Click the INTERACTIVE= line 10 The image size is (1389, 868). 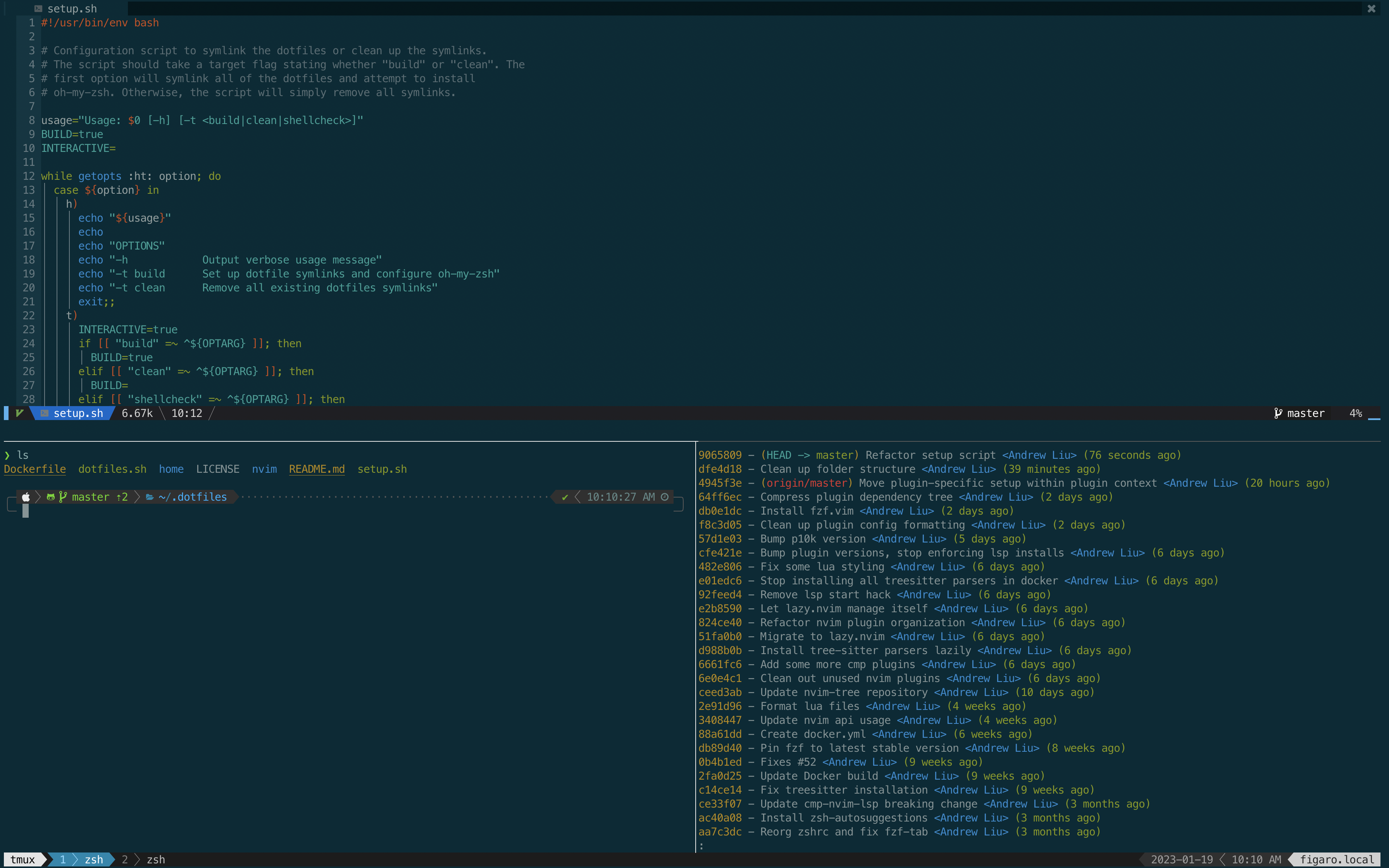pos(79,148)
